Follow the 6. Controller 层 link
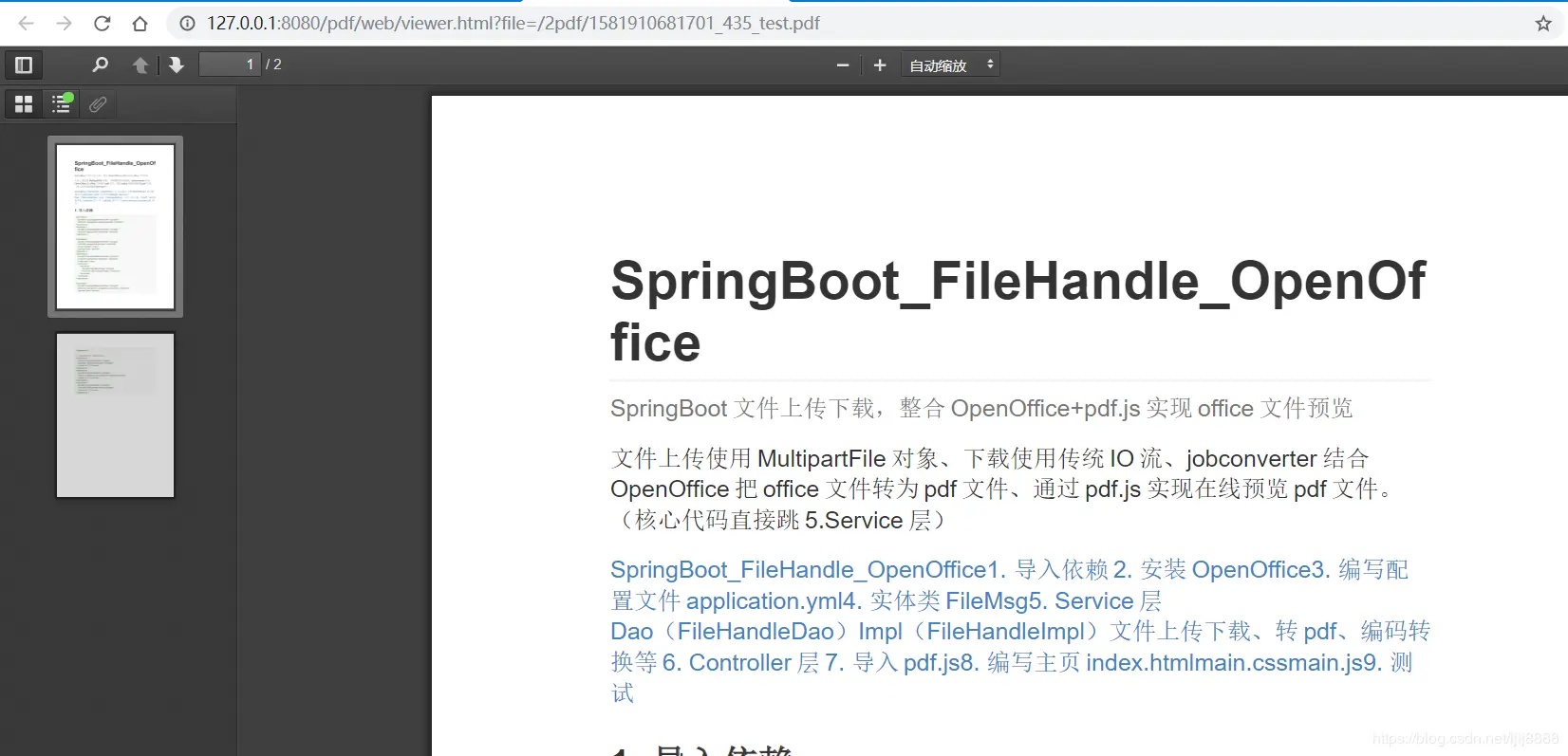The height and width of the screenshot is (756, 1568). point(740,662)
